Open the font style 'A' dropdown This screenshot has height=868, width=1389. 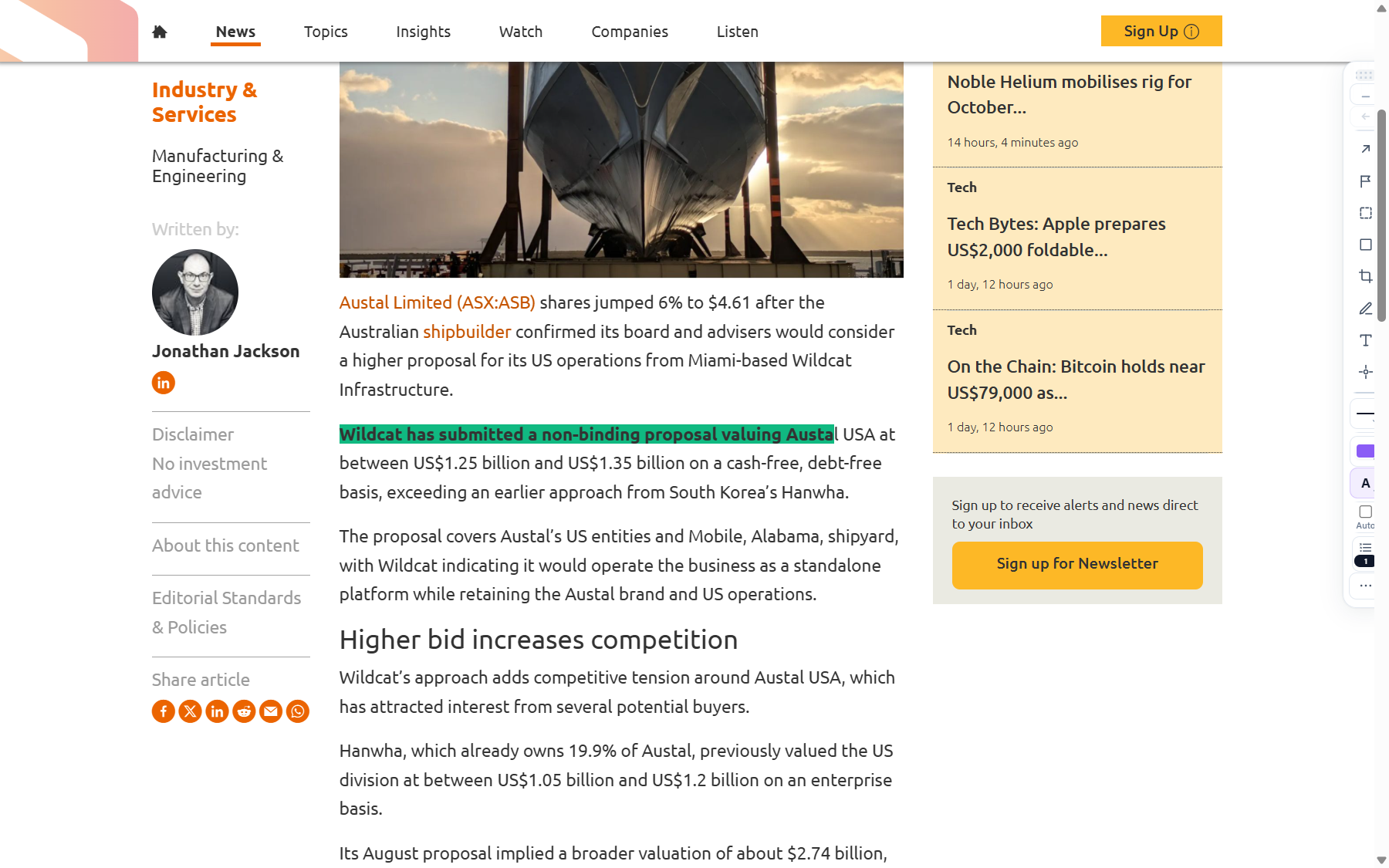[1364, 484]
